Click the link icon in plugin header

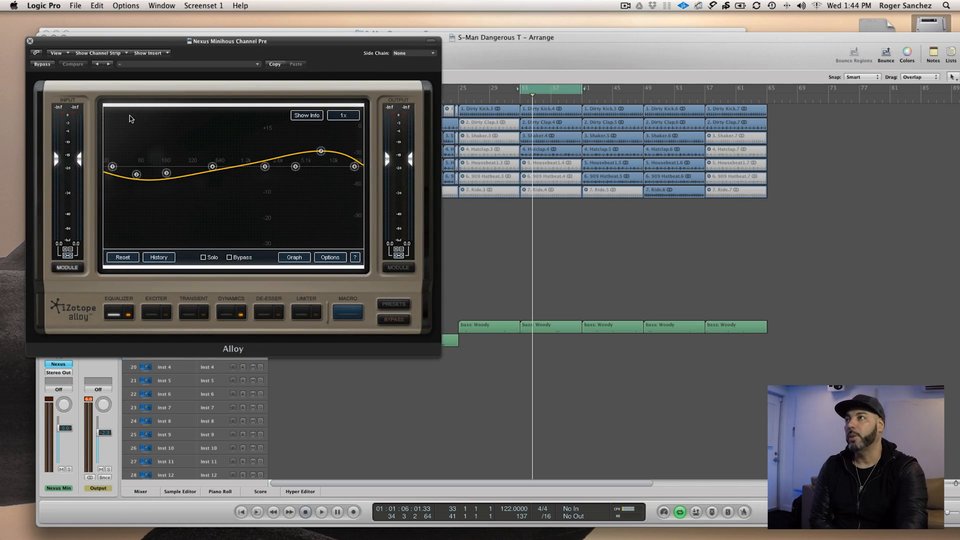[36, 53]
